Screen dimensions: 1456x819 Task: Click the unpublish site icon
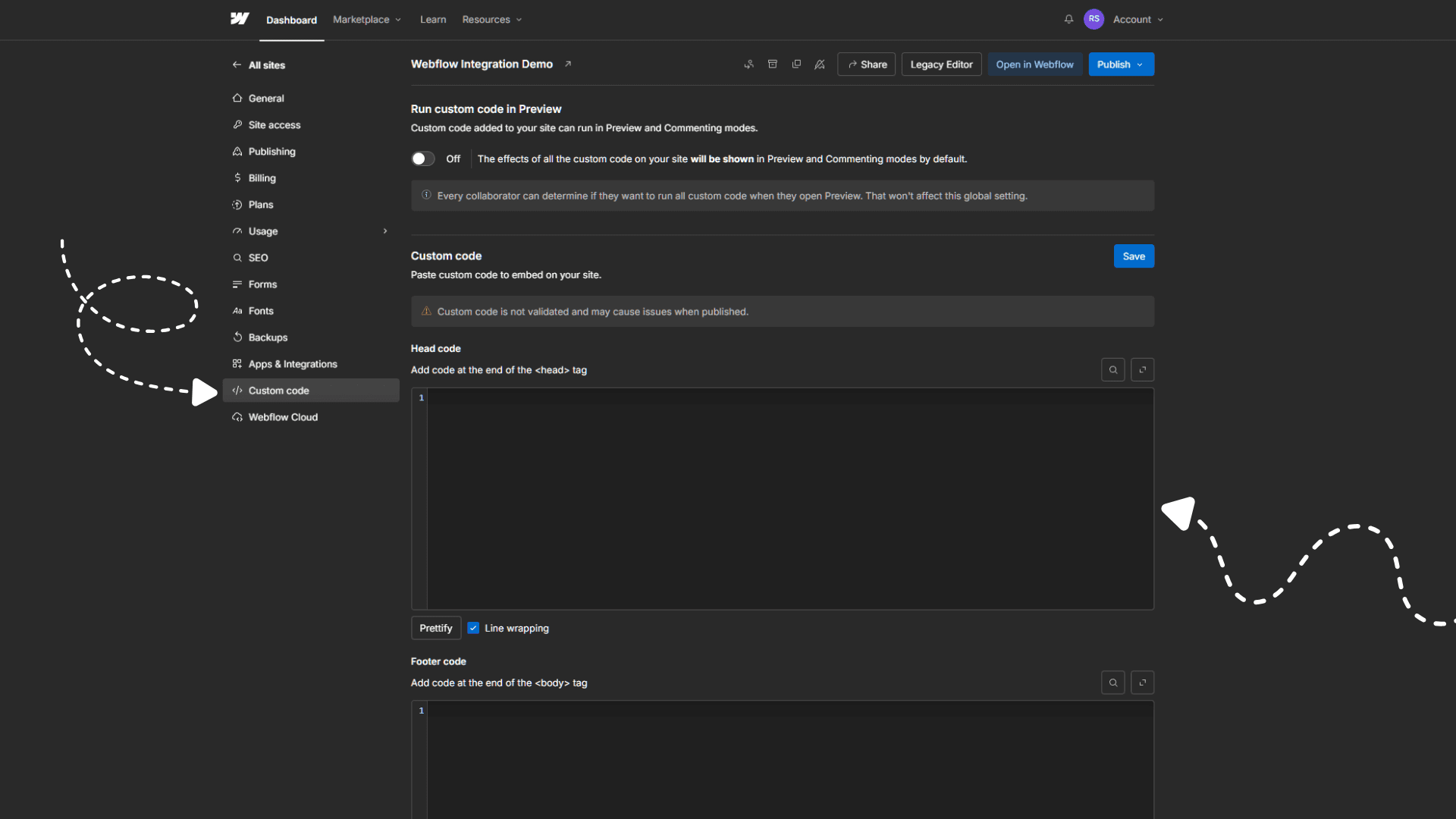[820, 64]
